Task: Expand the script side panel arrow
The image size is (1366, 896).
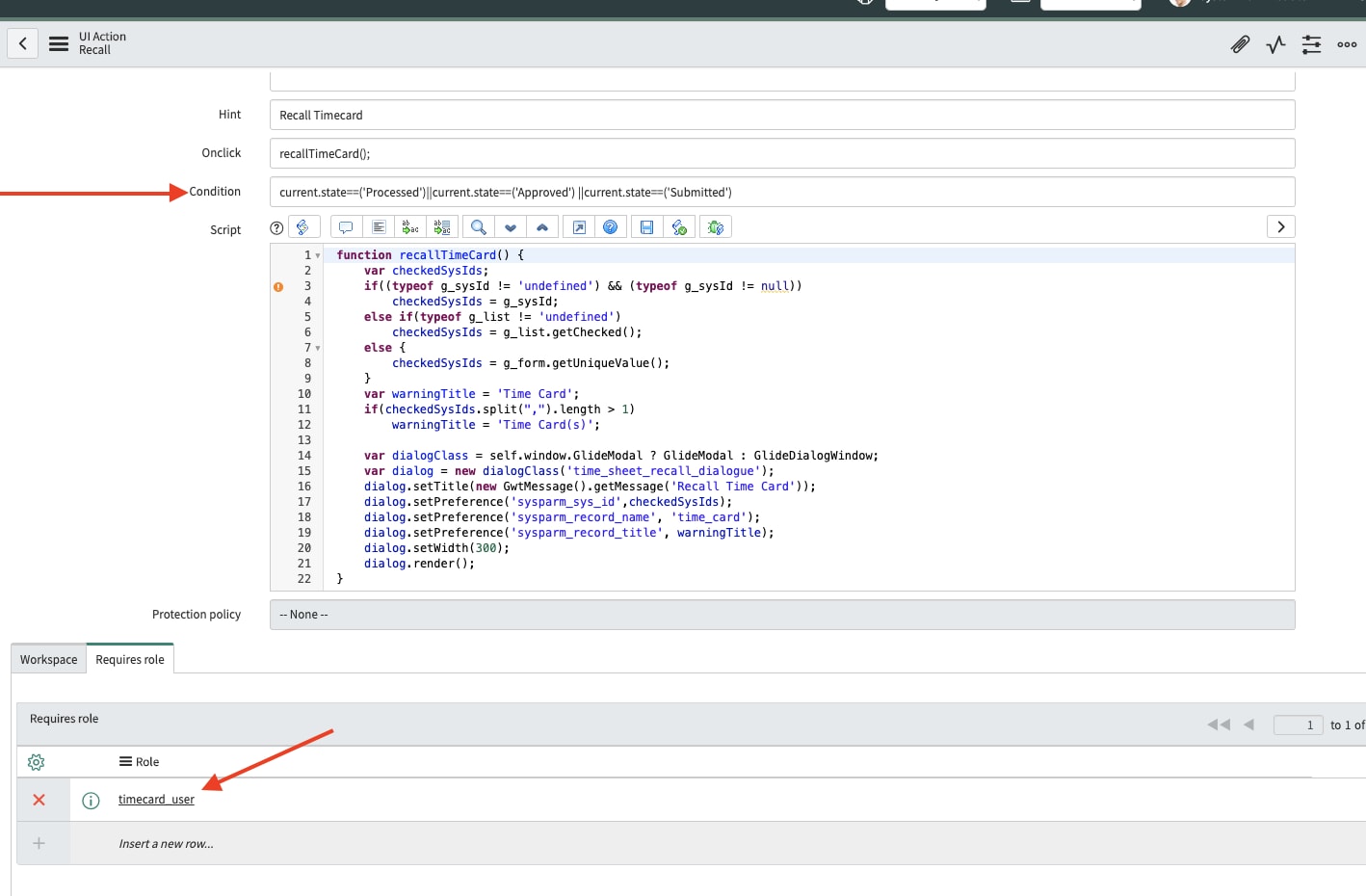Action: (1280, 226)
